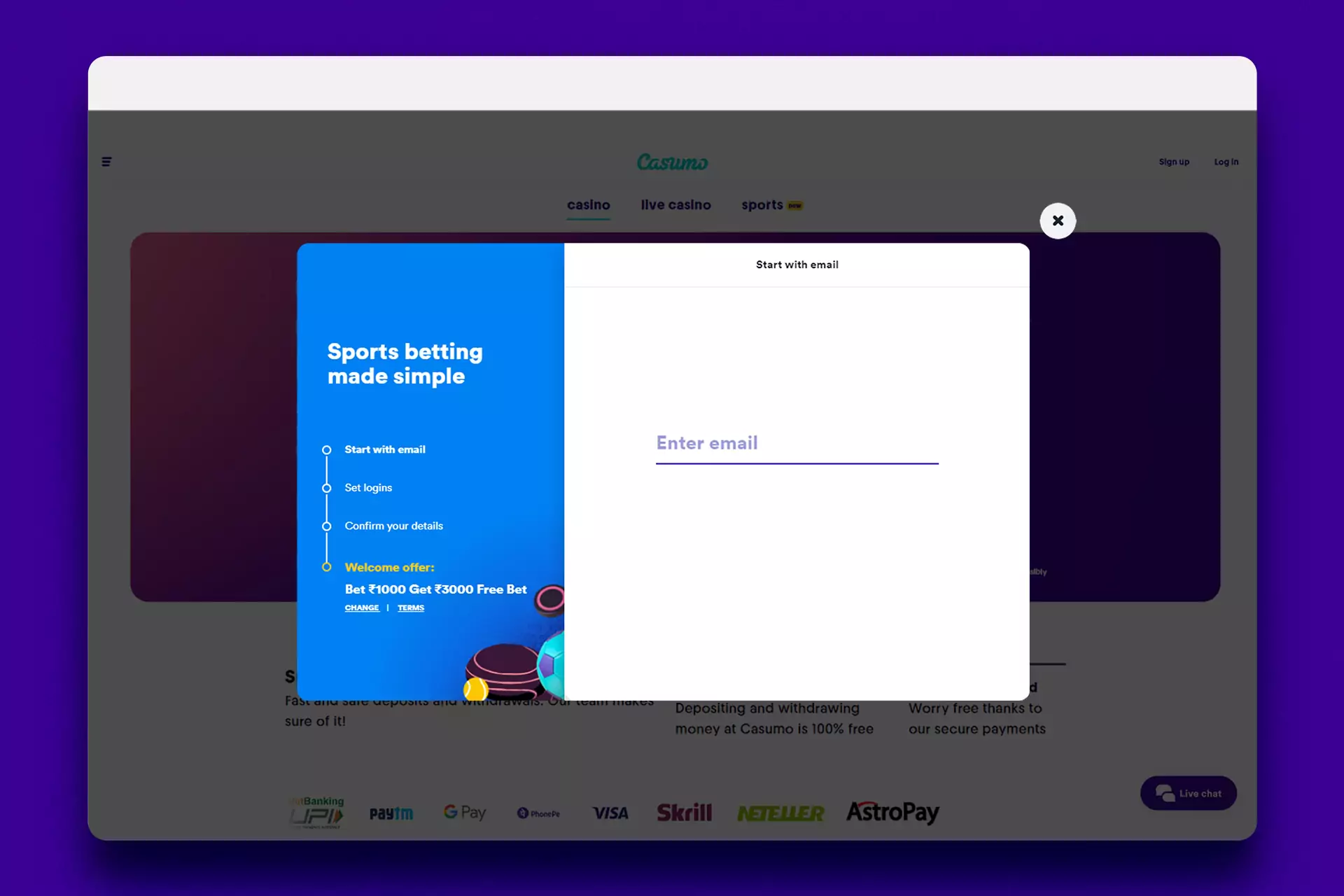
Task: Enter email in the email input field
Action: 797,442
